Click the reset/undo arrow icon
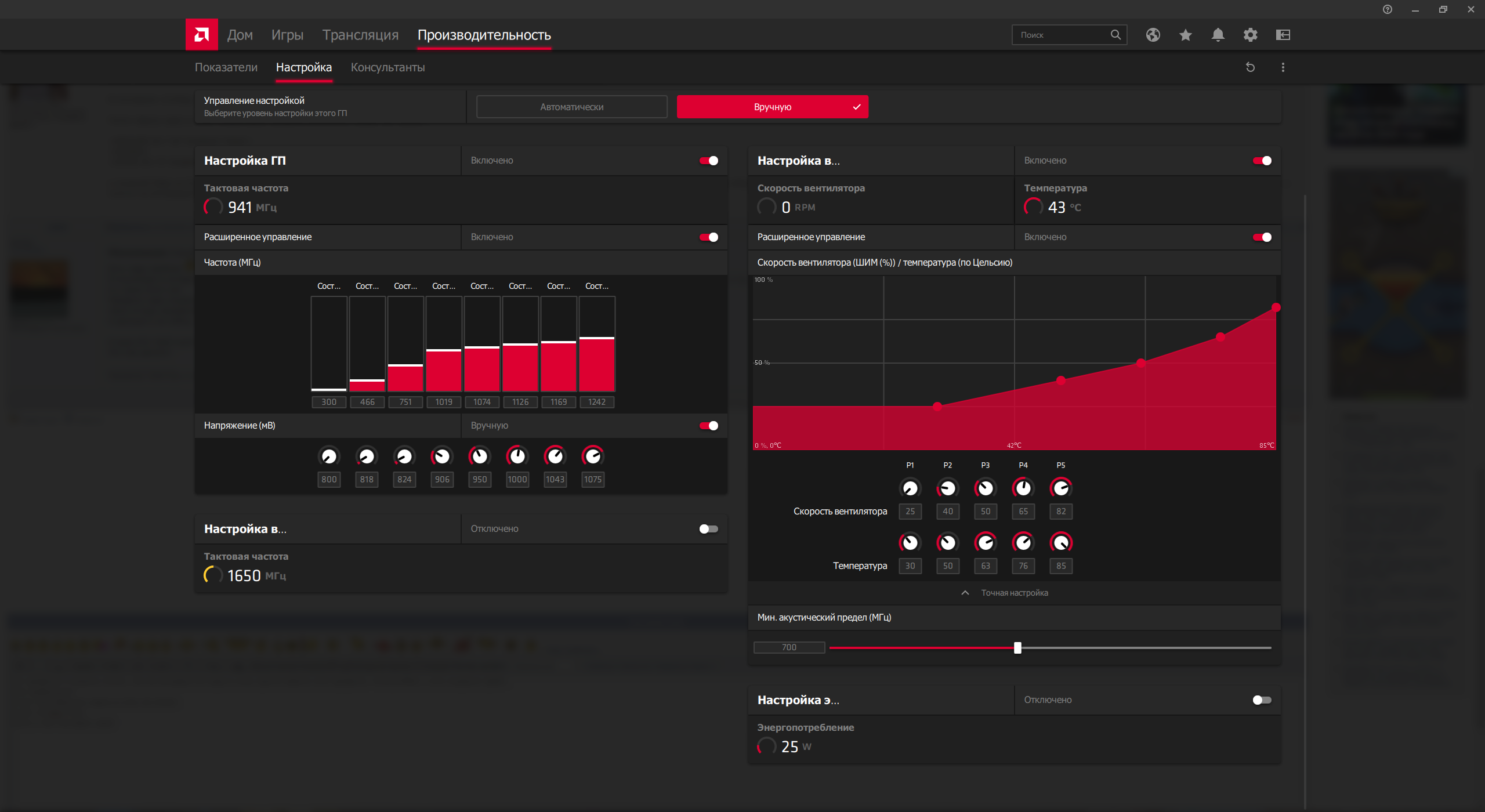 pos(1250,67)
